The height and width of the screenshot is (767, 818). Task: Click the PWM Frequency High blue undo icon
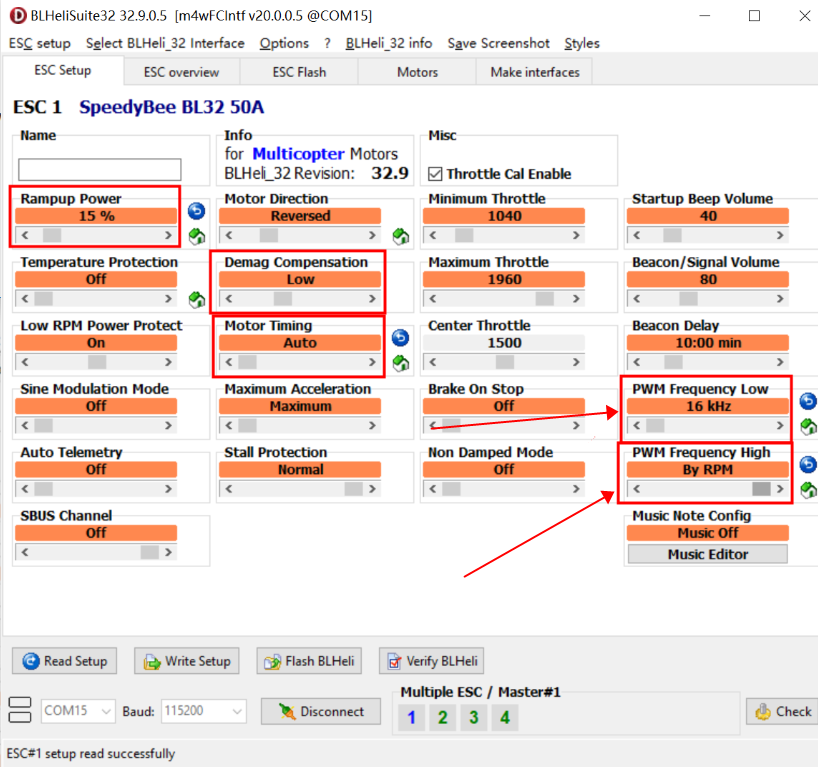coord(808,464)
